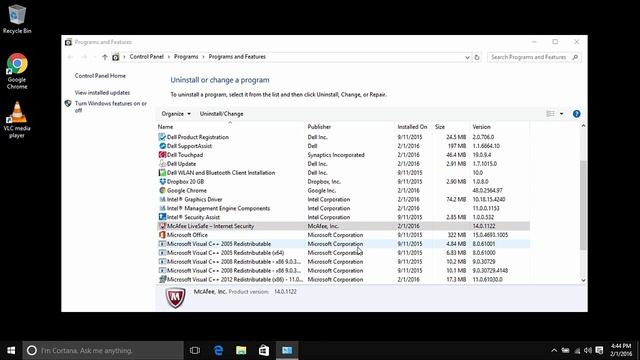Image resolution: width=640 pixels, height=360 pixels.
Task: Navigate to the Programs breadcrumb
Action: tap(186, 57)
